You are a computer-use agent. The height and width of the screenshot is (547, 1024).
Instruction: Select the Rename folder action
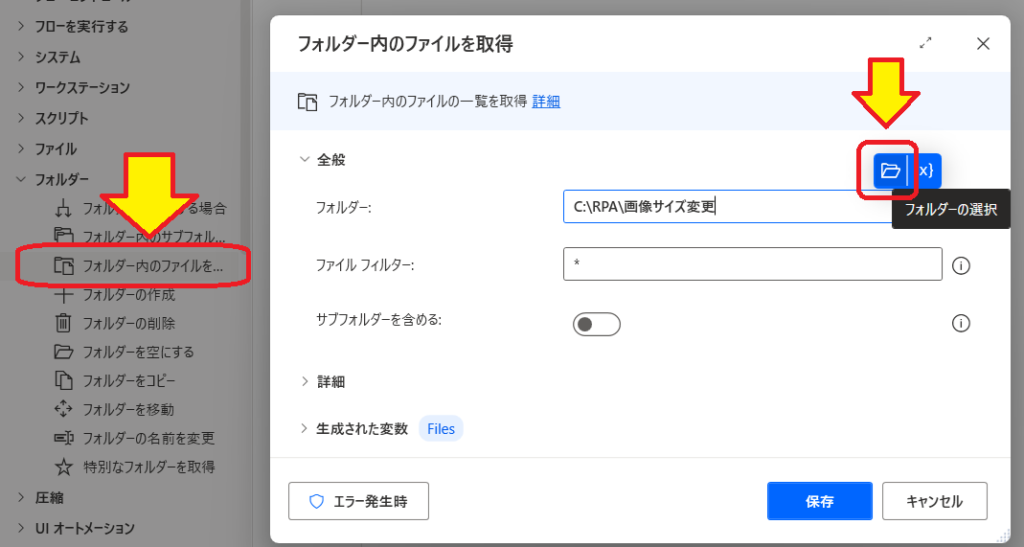coord(148,438)
